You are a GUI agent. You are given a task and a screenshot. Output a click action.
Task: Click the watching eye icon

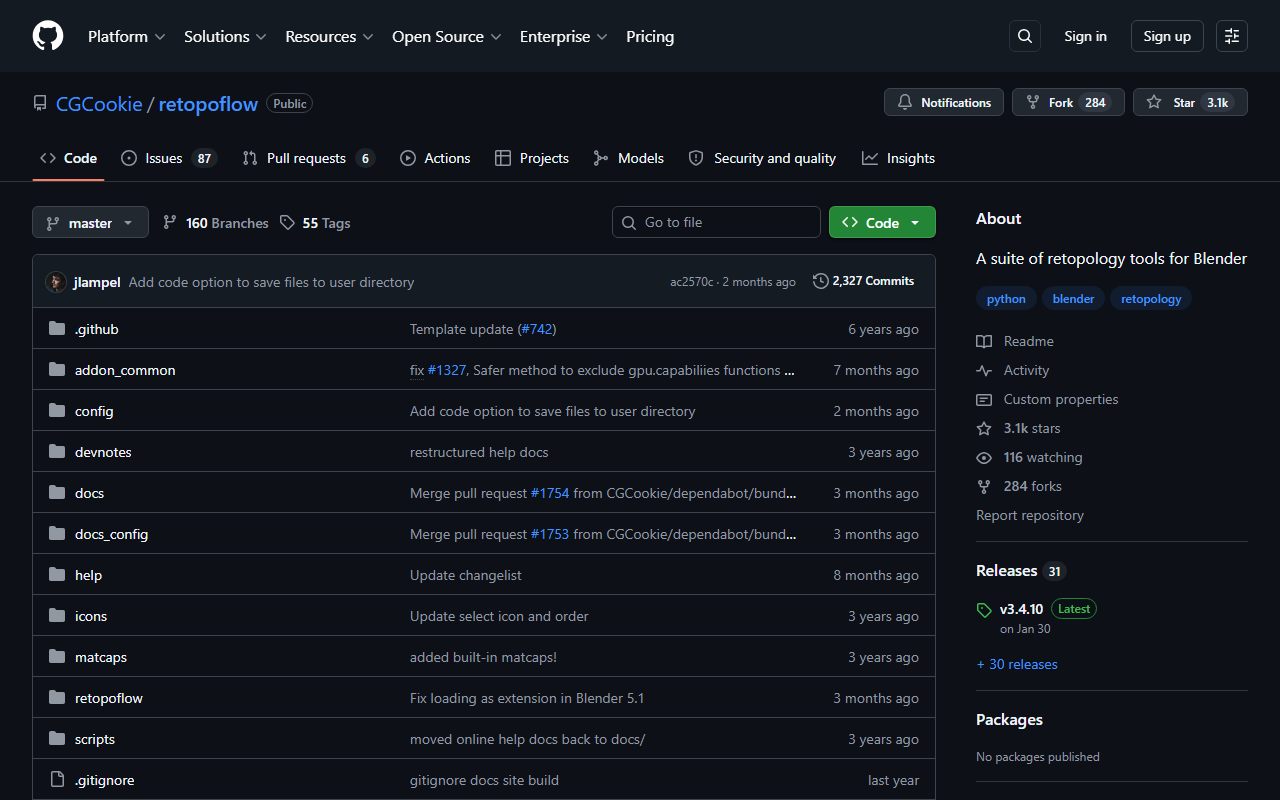[x=984, y=457]
